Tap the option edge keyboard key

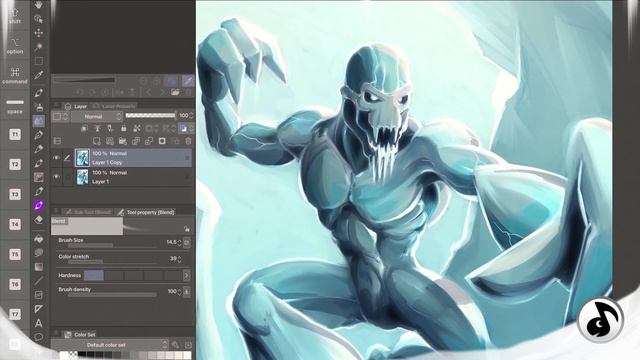[15, 46]
